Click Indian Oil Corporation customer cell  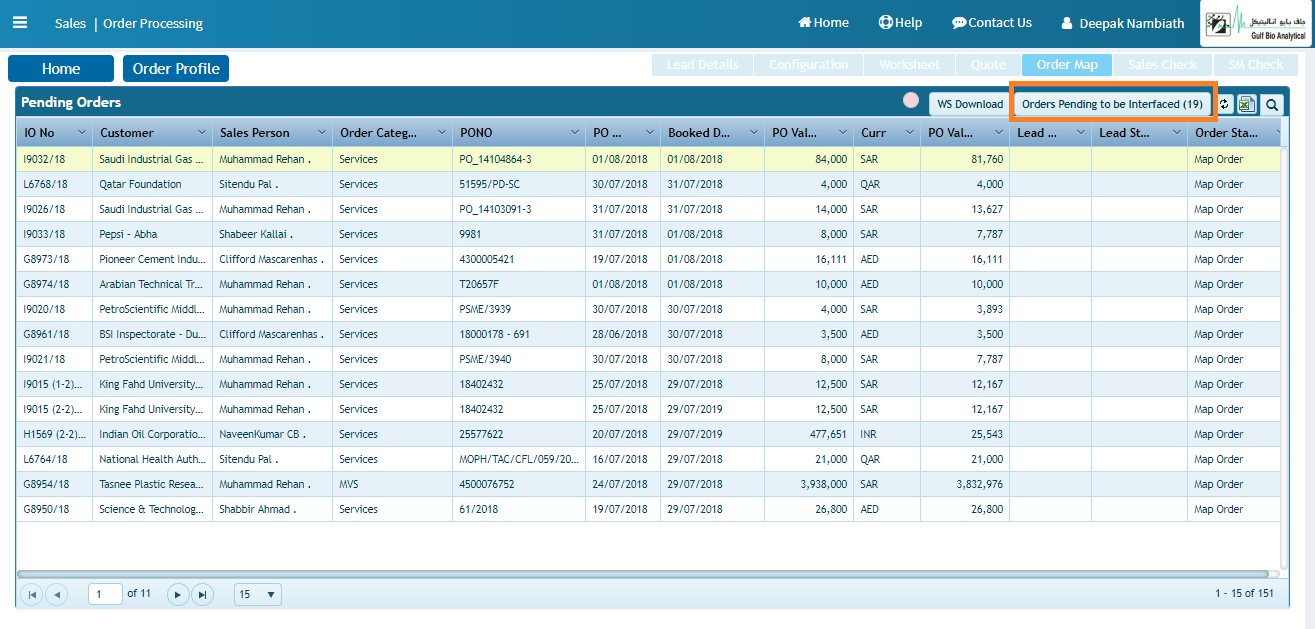(152, 434)
